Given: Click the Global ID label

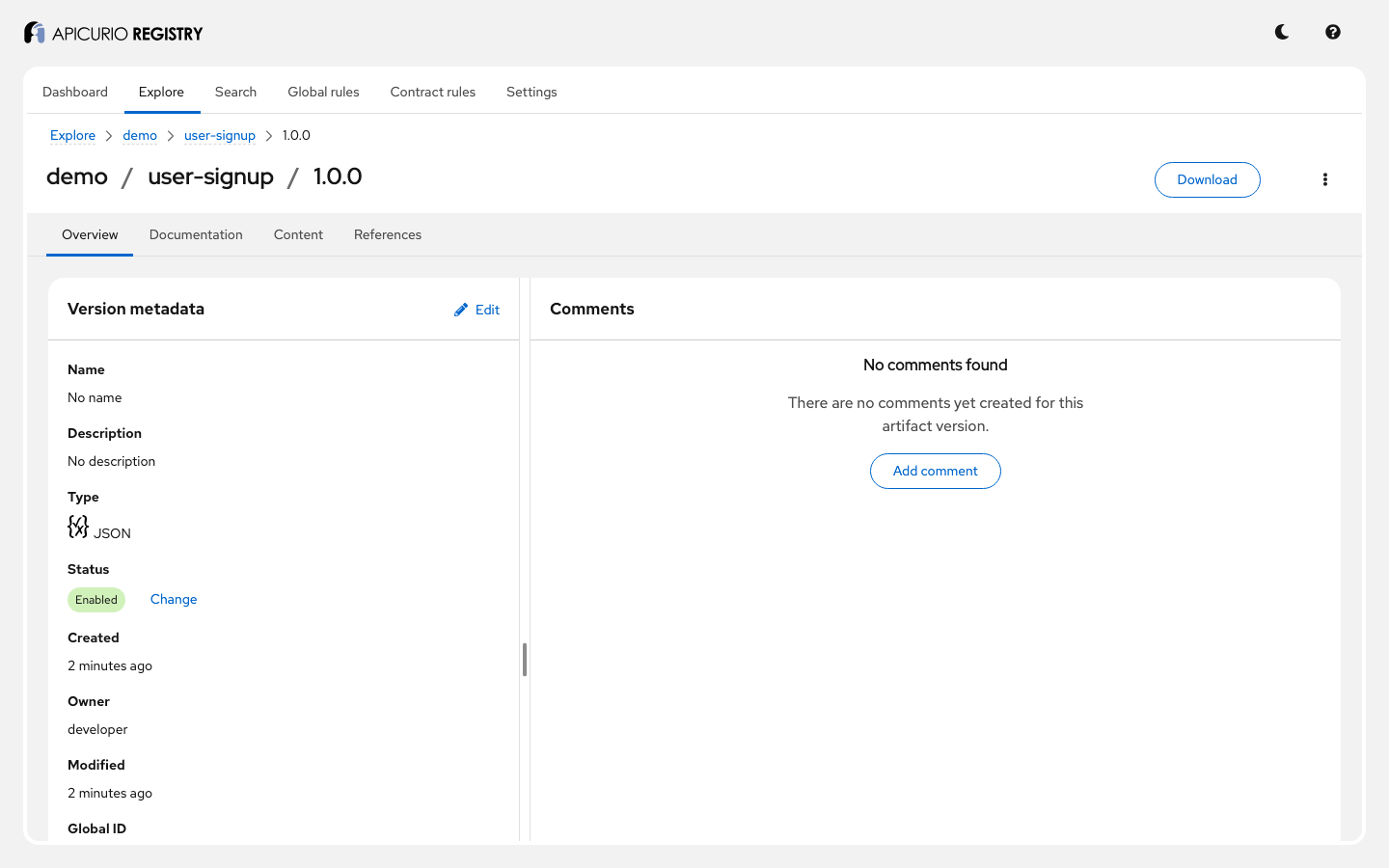Looking at the screenshot, I should click(96, 828).
